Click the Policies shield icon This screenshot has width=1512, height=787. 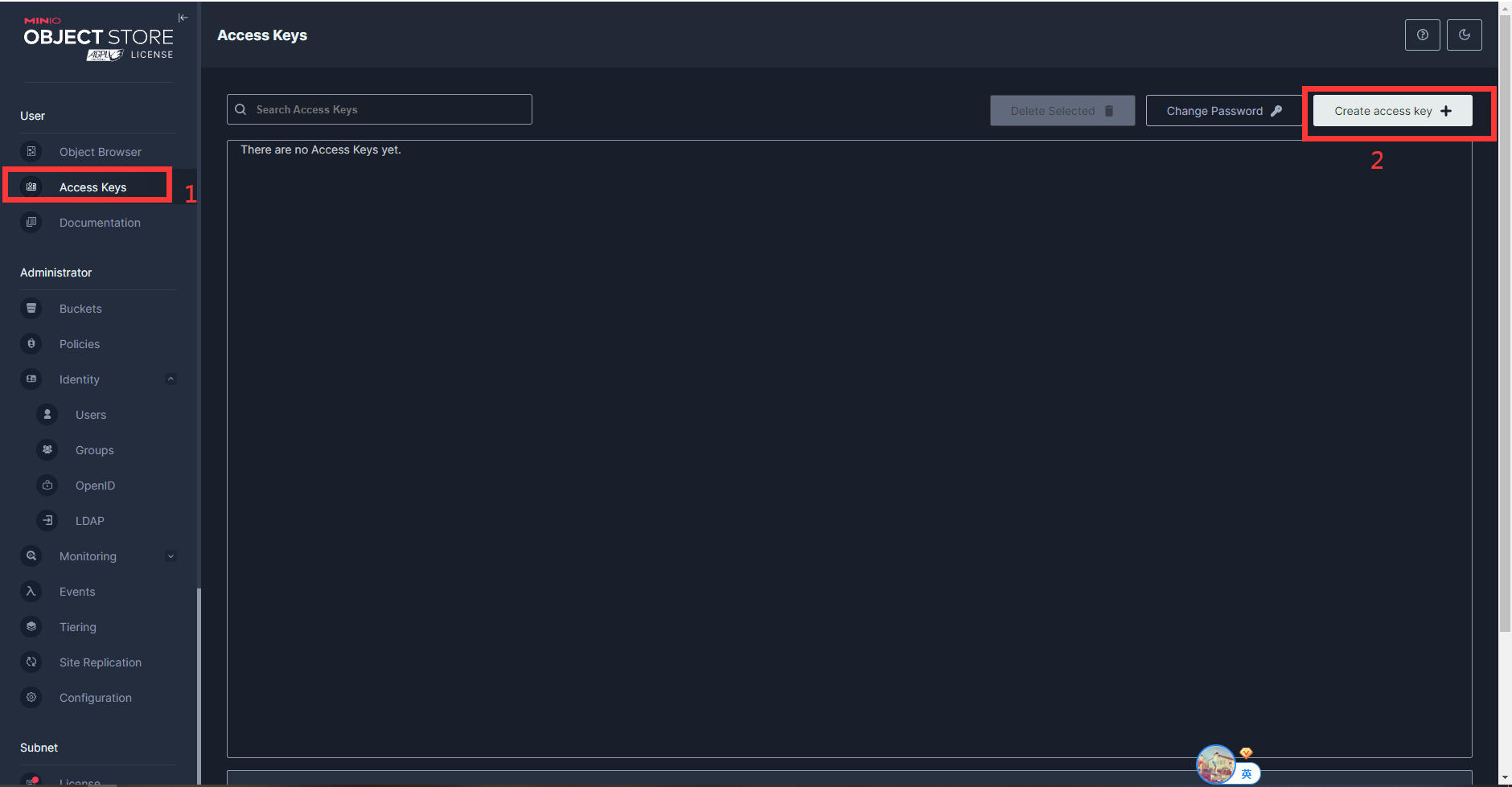tap(31, 343)
